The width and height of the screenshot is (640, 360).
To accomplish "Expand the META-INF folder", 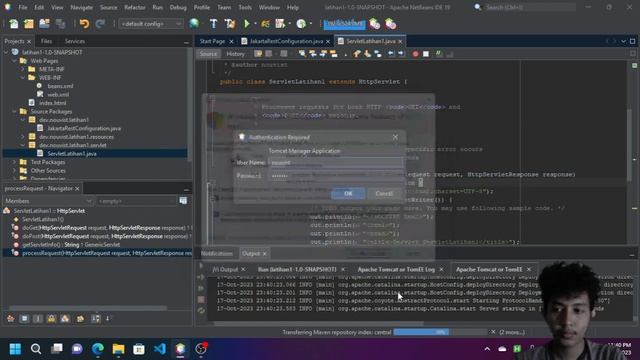I will tap(23, 69).
